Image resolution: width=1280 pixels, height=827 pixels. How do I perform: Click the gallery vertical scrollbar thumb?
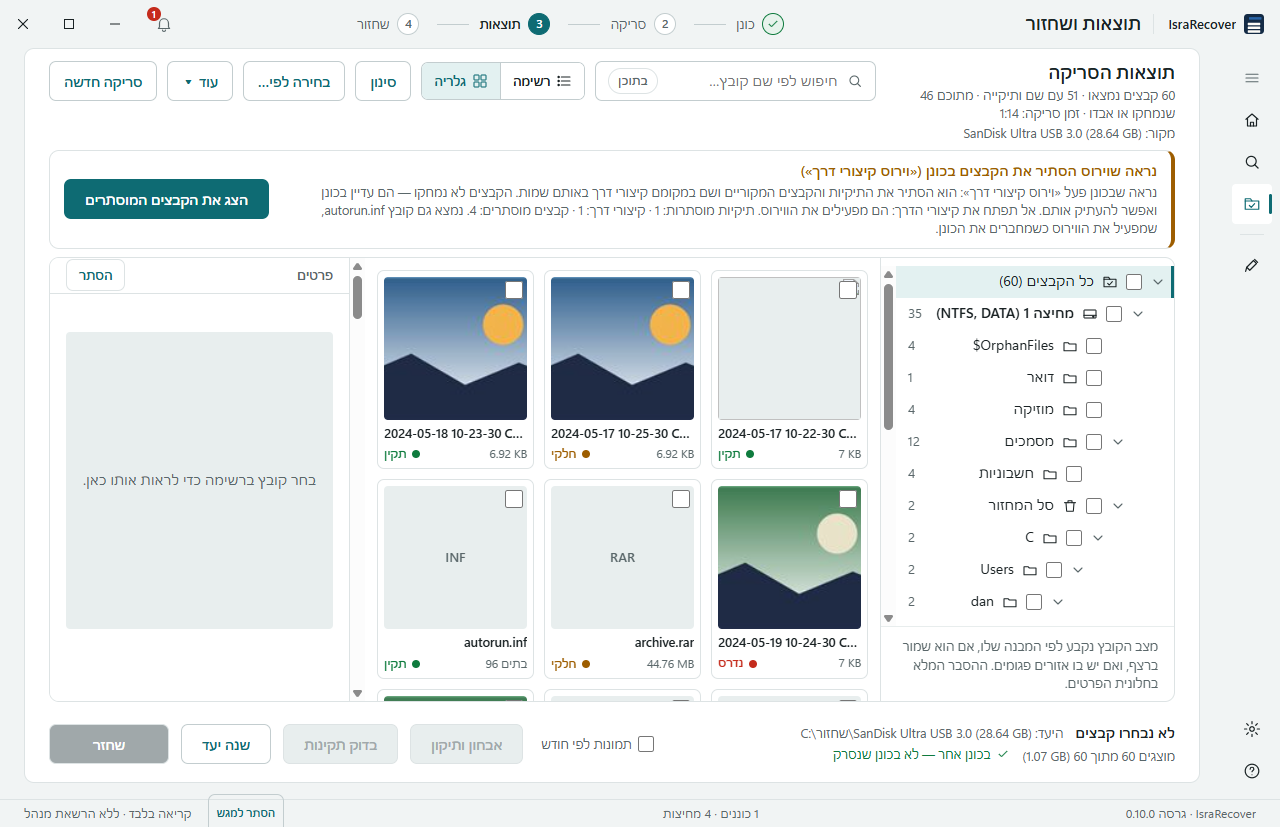point(357,297)
